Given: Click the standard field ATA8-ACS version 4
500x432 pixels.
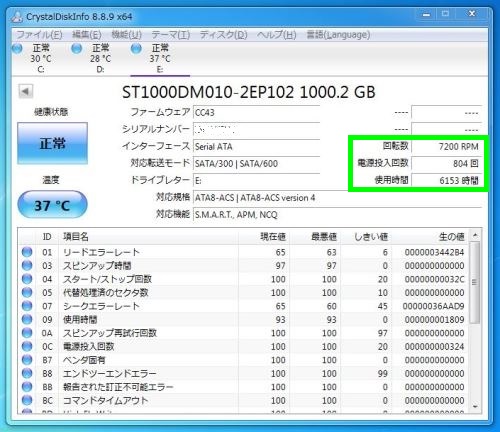Looking at the screenshot, I should click(x=337, y=198).
